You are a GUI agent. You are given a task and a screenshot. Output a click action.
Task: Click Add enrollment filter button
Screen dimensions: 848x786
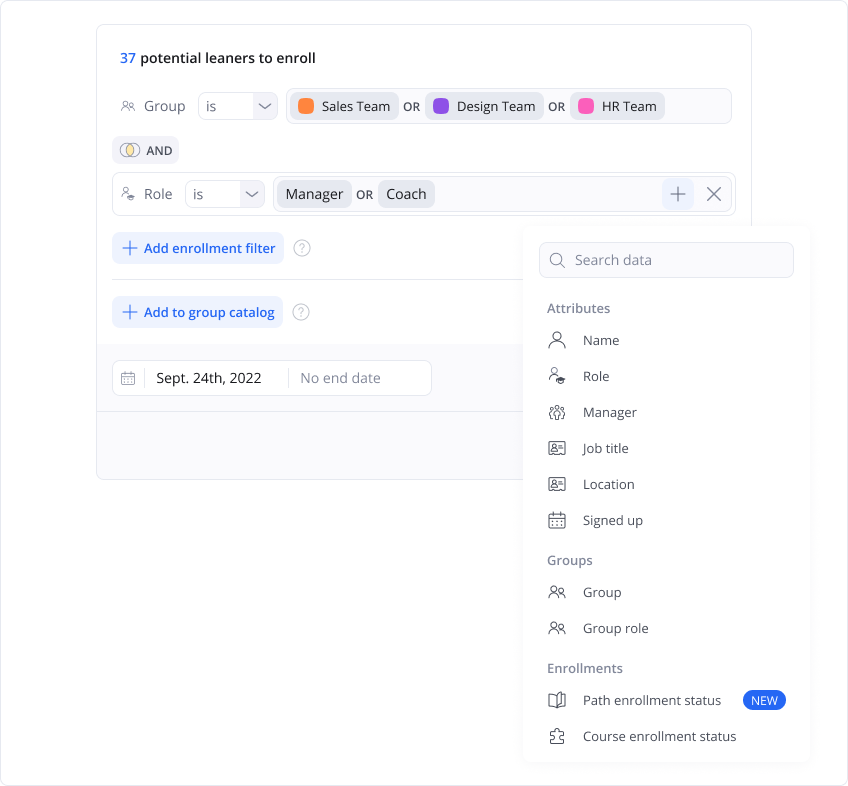198,248
